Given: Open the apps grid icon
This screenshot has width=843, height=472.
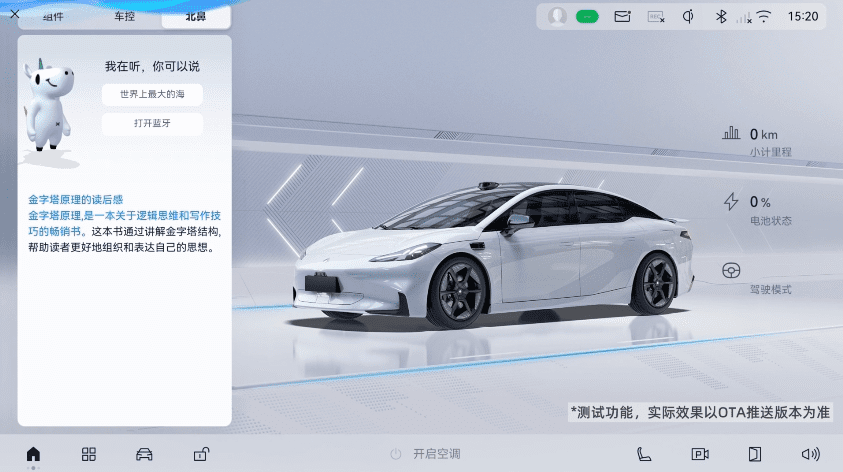Looking at the screenshot, I should [x=89, y=454].
